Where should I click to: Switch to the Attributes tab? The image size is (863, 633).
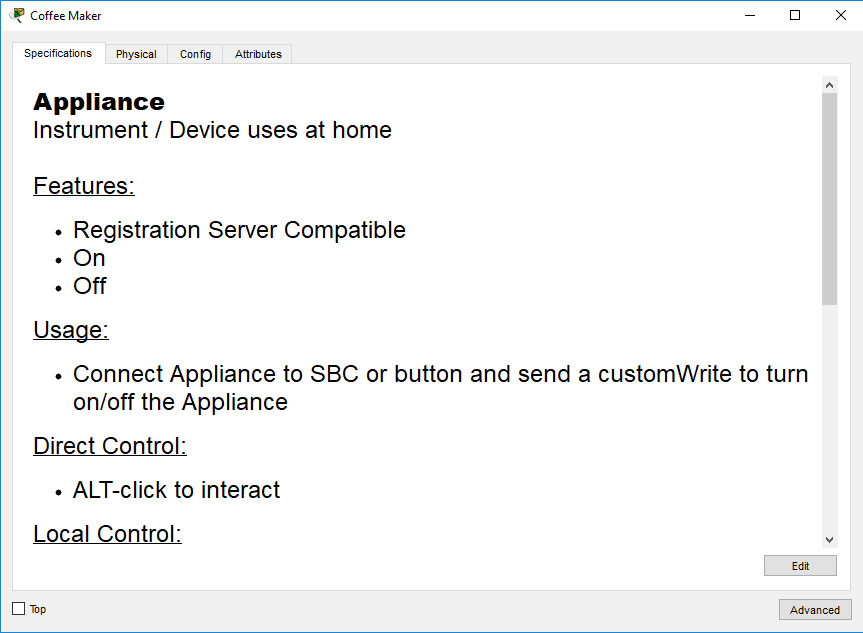[258, 54]
